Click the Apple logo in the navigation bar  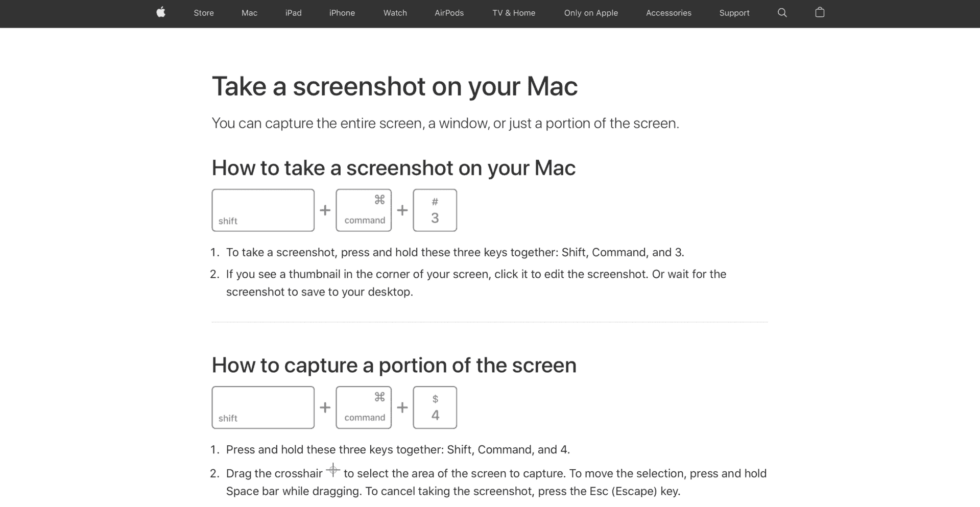[x=160, y=13]
